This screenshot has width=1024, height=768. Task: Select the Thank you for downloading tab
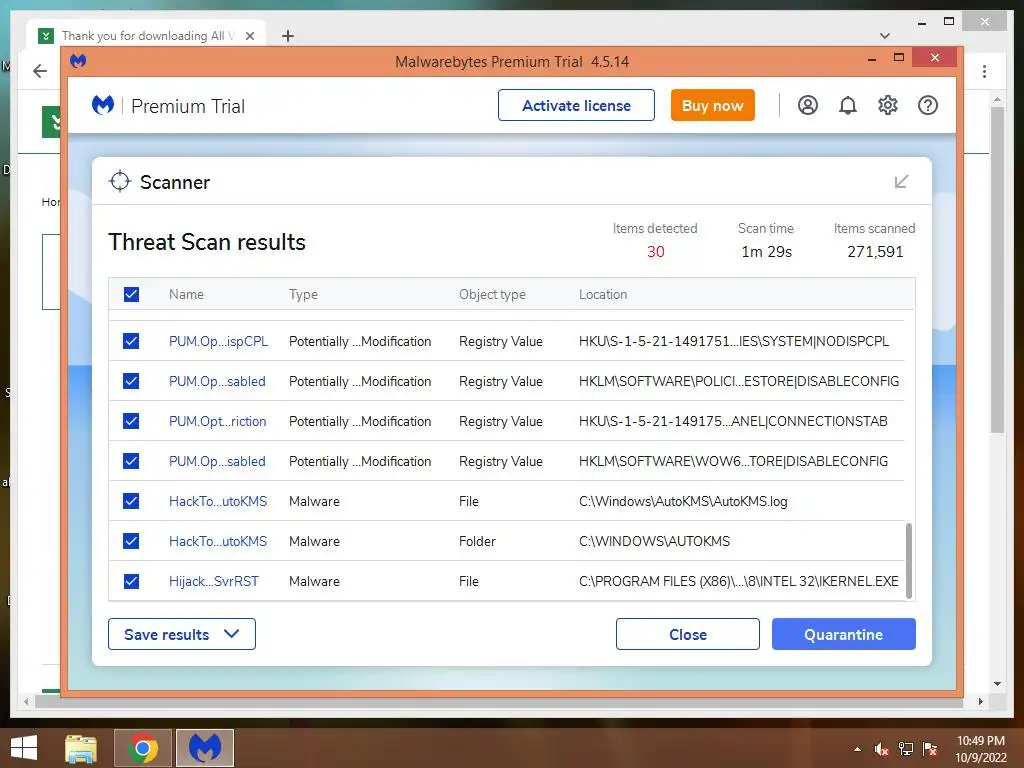(146, 36)
